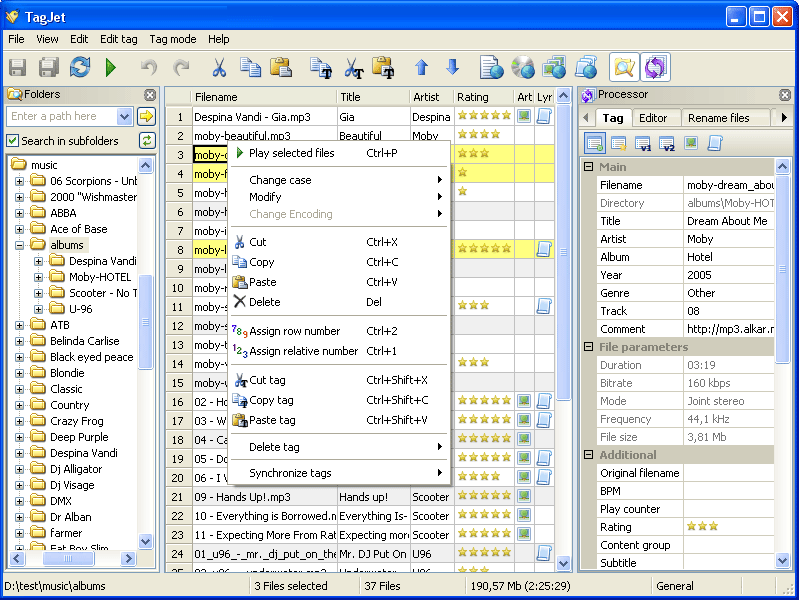
Task: Switch to the Editor tab
Action: point(652,118)
